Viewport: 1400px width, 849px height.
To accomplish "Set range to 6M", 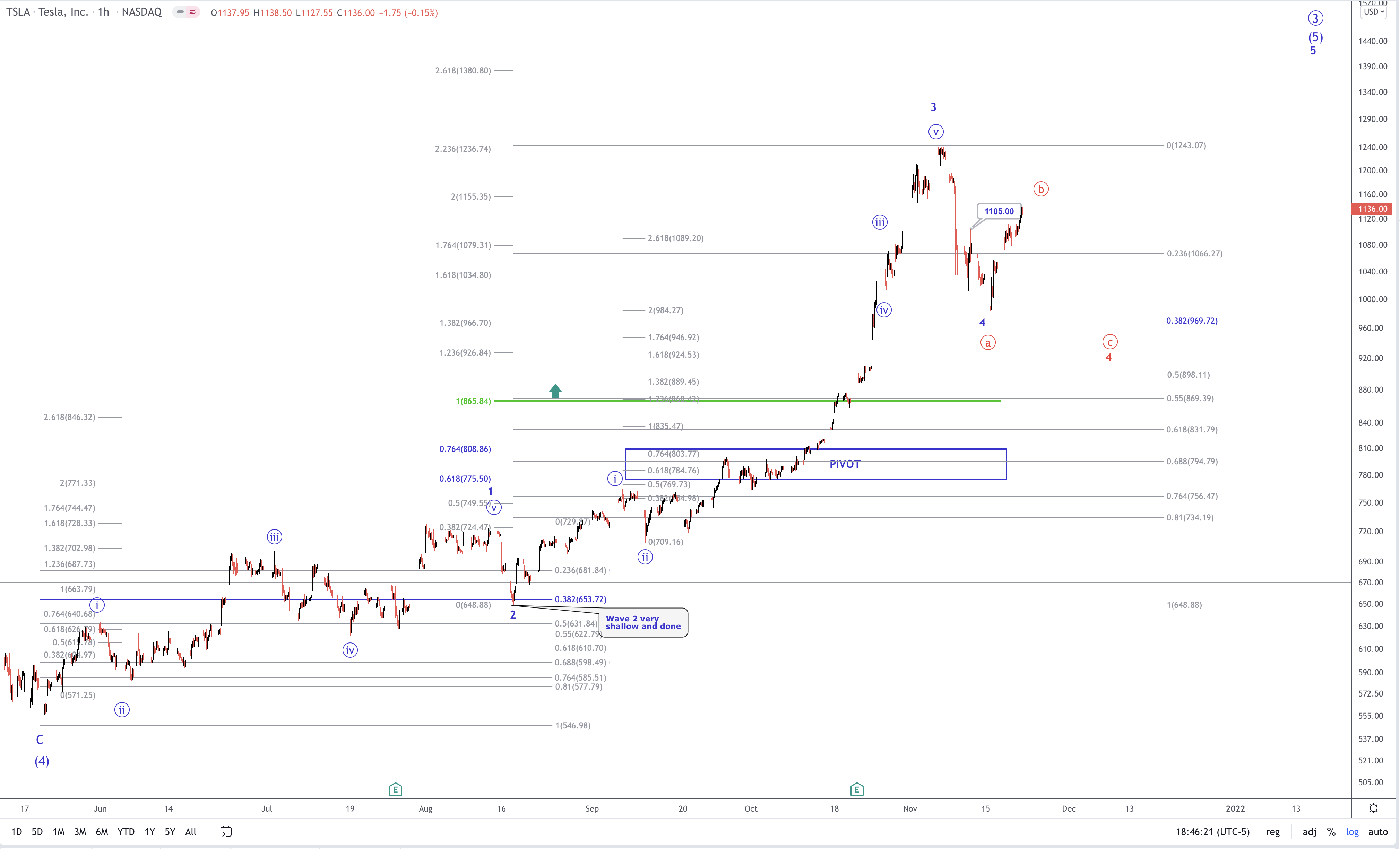I will [x=102, y=831].
